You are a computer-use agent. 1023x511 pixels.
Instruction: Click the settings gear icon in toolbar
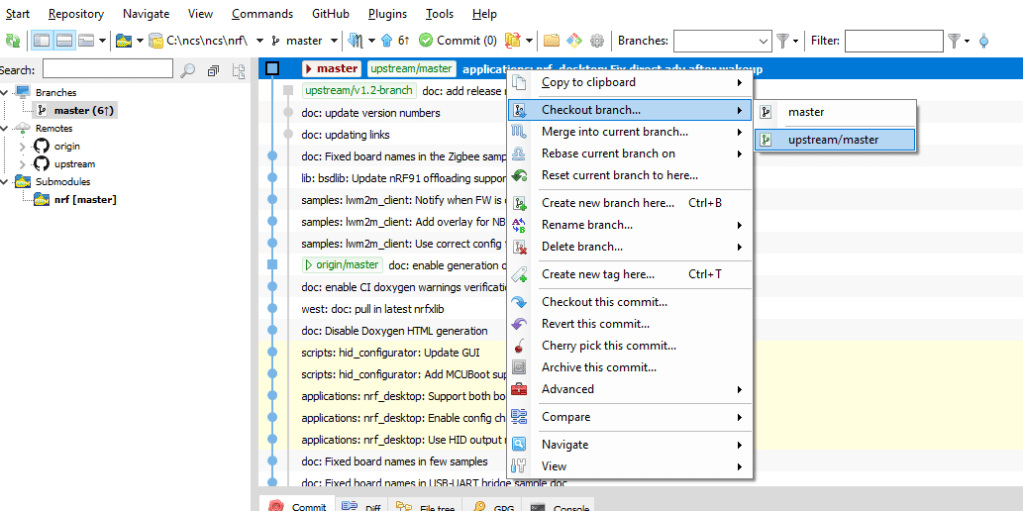pyautogui.click(x=597, y=41)
